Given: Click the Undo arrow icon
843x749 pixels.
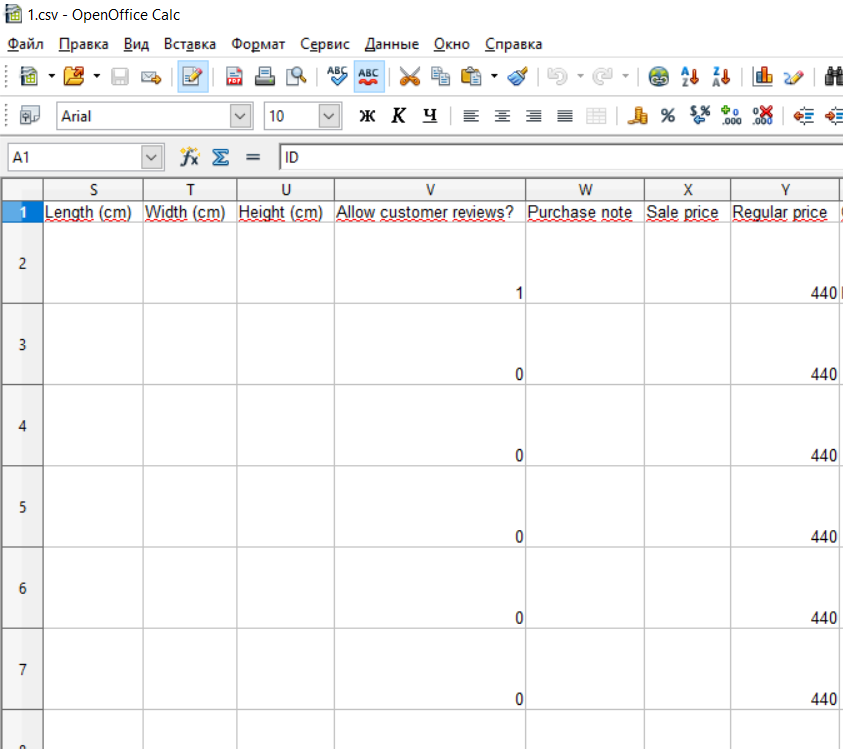Looking at the screenshot, I should 558,76.
